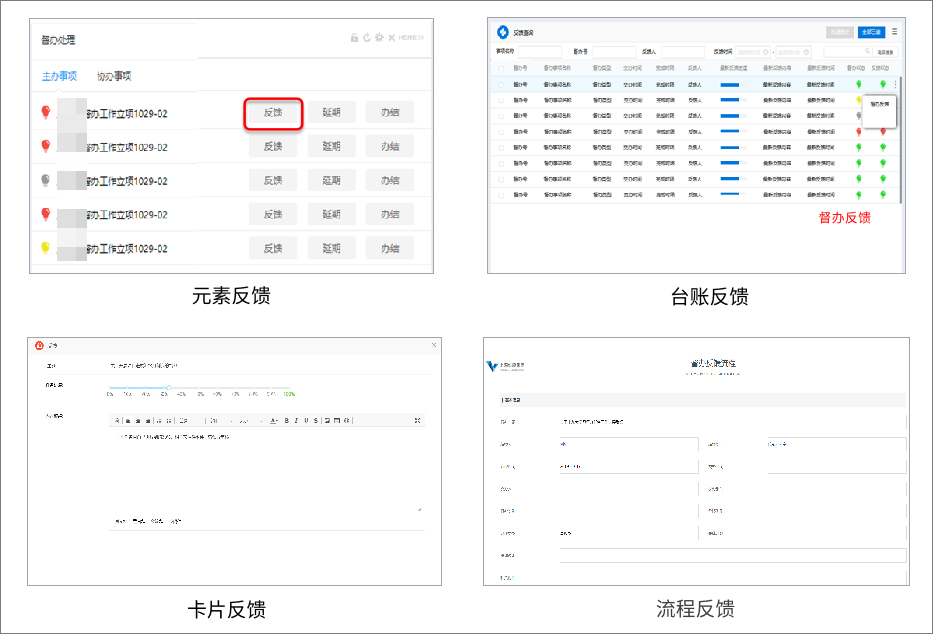933x634 pixels.
Task: Switch to the 主办事项 tab
Action: point(59,76)
